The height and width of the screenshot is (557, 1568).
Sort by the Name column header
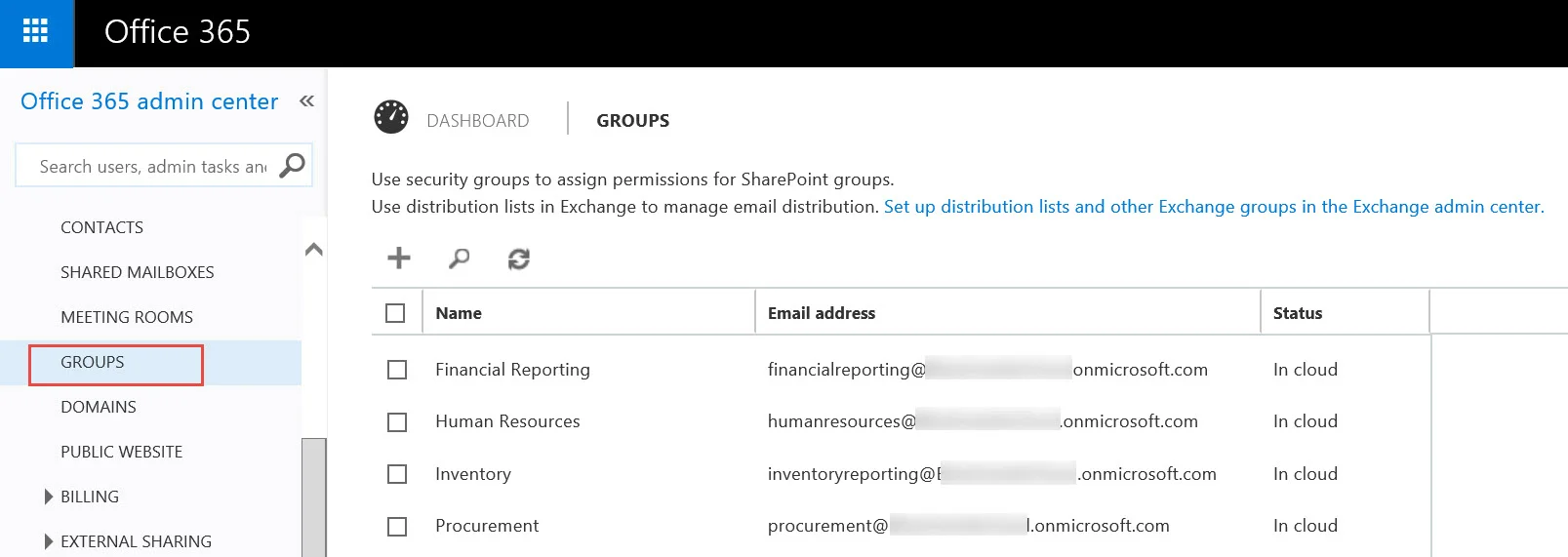(x=459, y=313)
